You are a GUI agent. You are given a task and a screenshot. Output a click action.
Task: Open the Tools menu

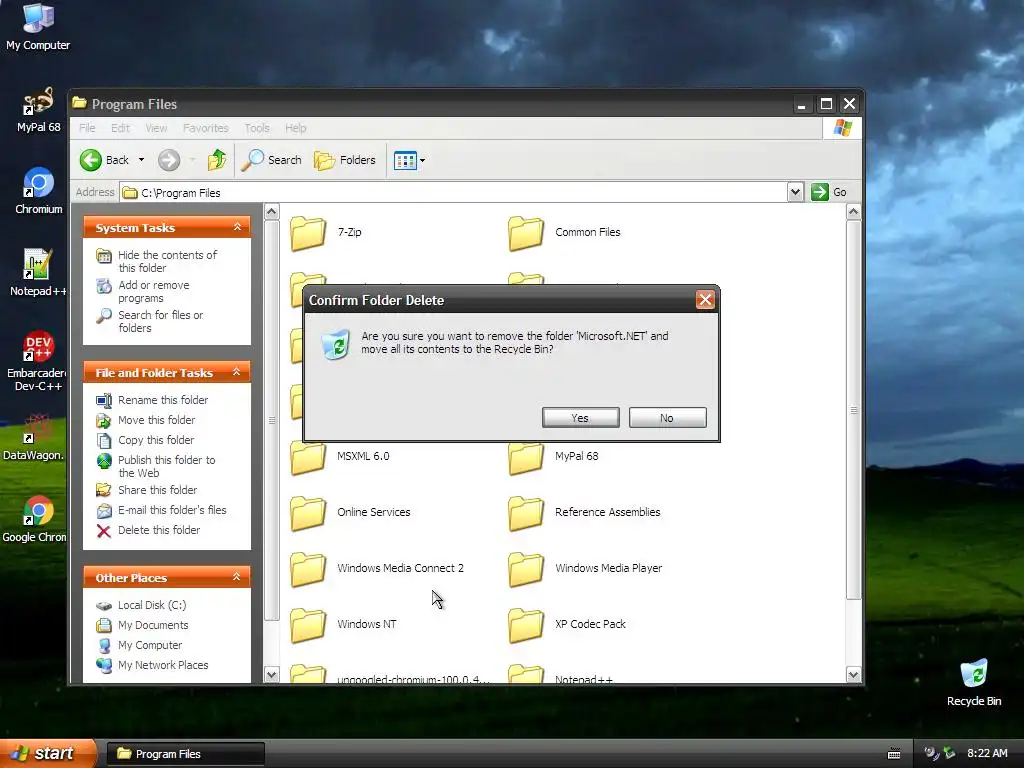pos(257,128)
